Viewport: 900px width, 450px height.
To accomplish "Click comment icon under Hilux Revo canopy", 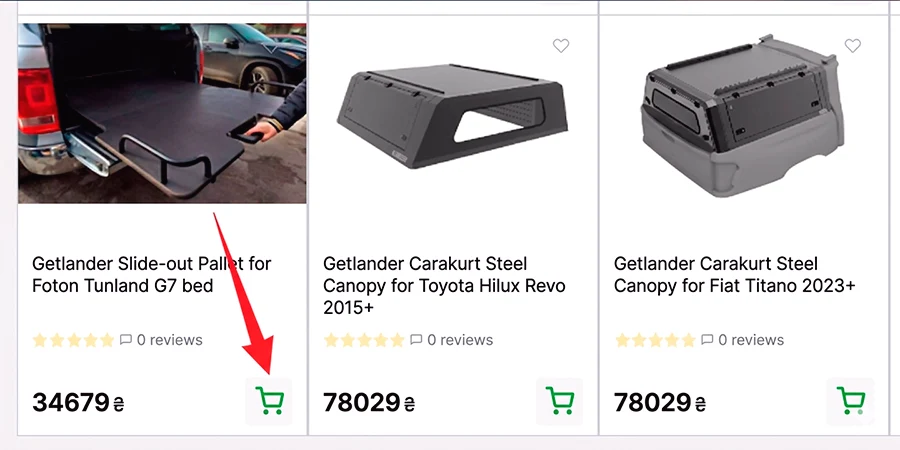I will coord(417,340).
